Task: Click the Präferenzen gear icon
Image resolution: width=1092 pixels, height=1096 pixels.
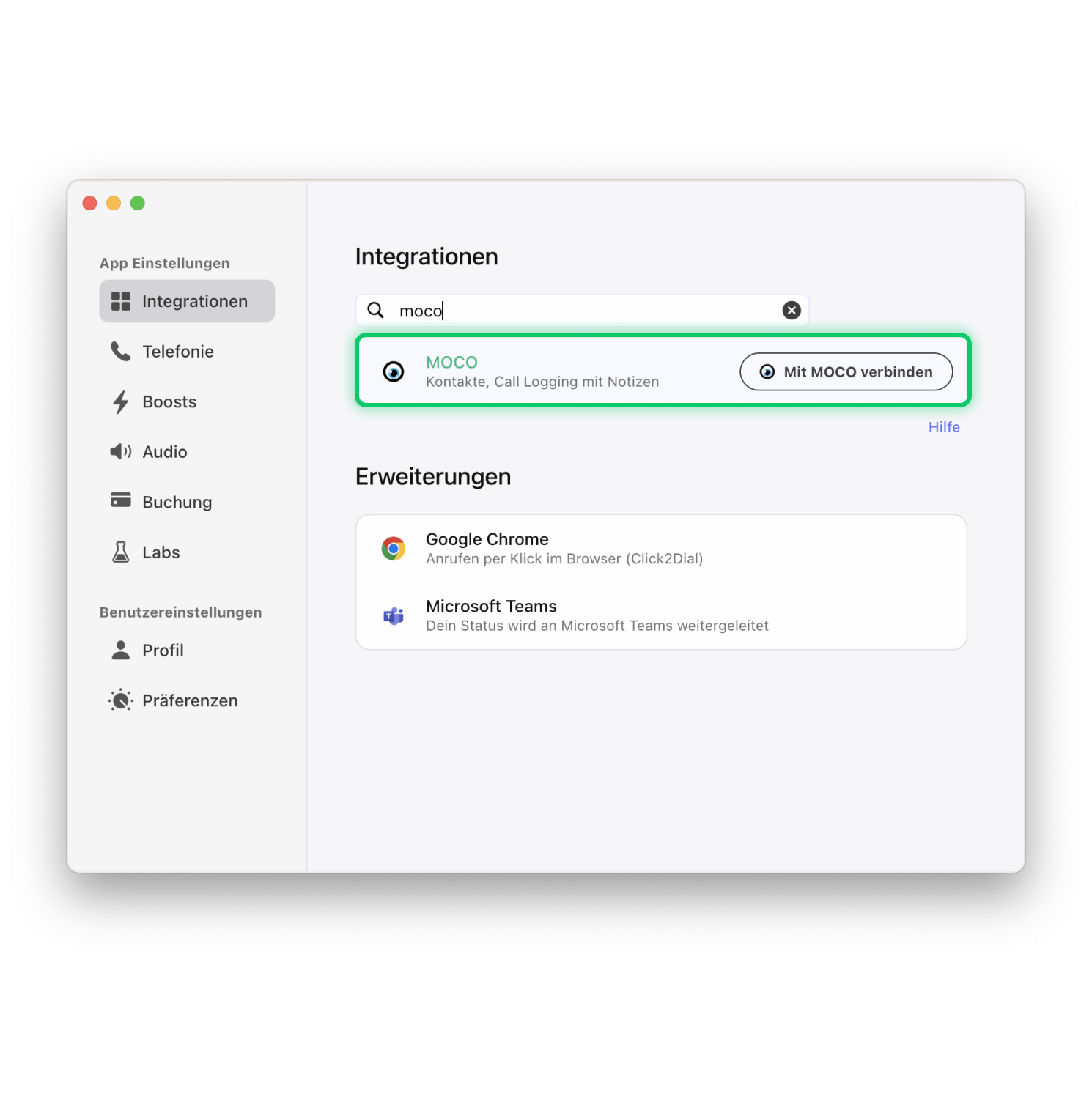Action: tap(120, 700)
